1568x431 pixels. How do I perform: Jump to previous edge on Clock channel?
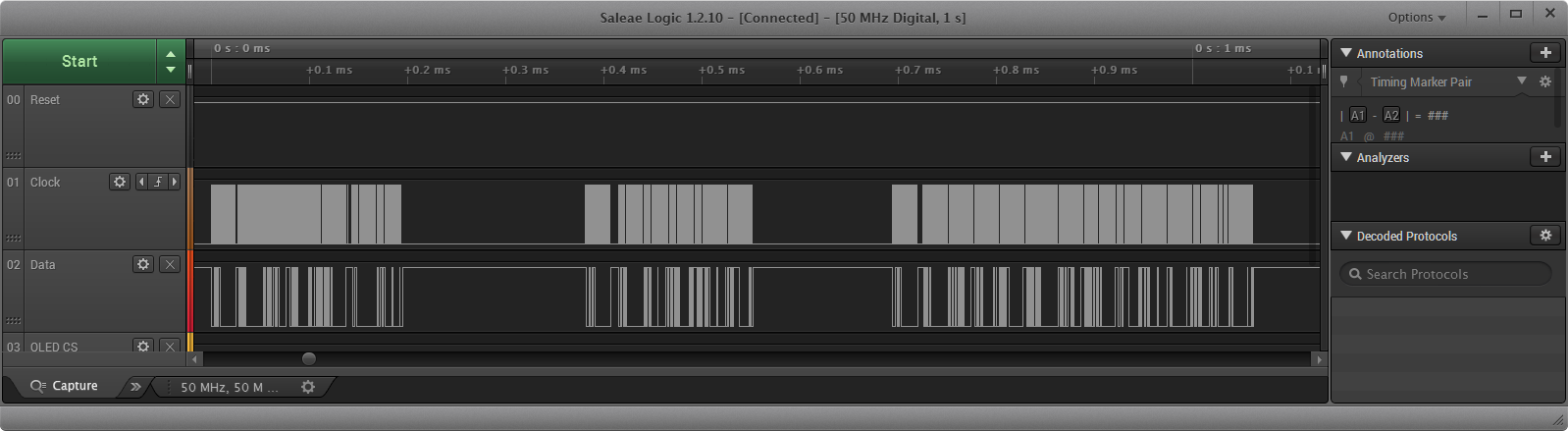click(x=141, y=182)
